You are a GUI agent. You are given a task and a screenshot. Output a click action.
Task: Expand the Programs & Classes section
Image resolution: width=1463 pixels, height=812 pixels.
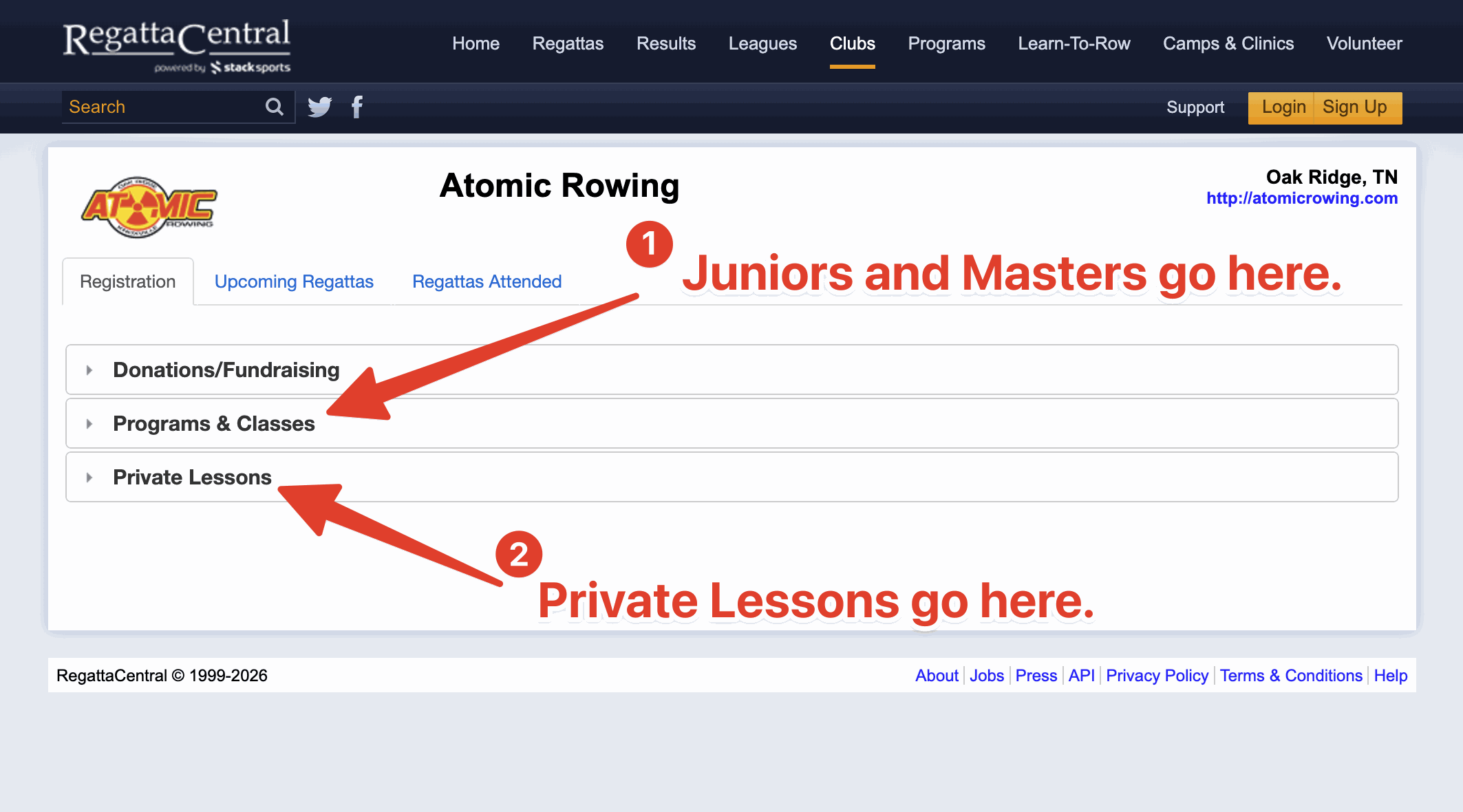pyautogui.click(x=213, y=424)
